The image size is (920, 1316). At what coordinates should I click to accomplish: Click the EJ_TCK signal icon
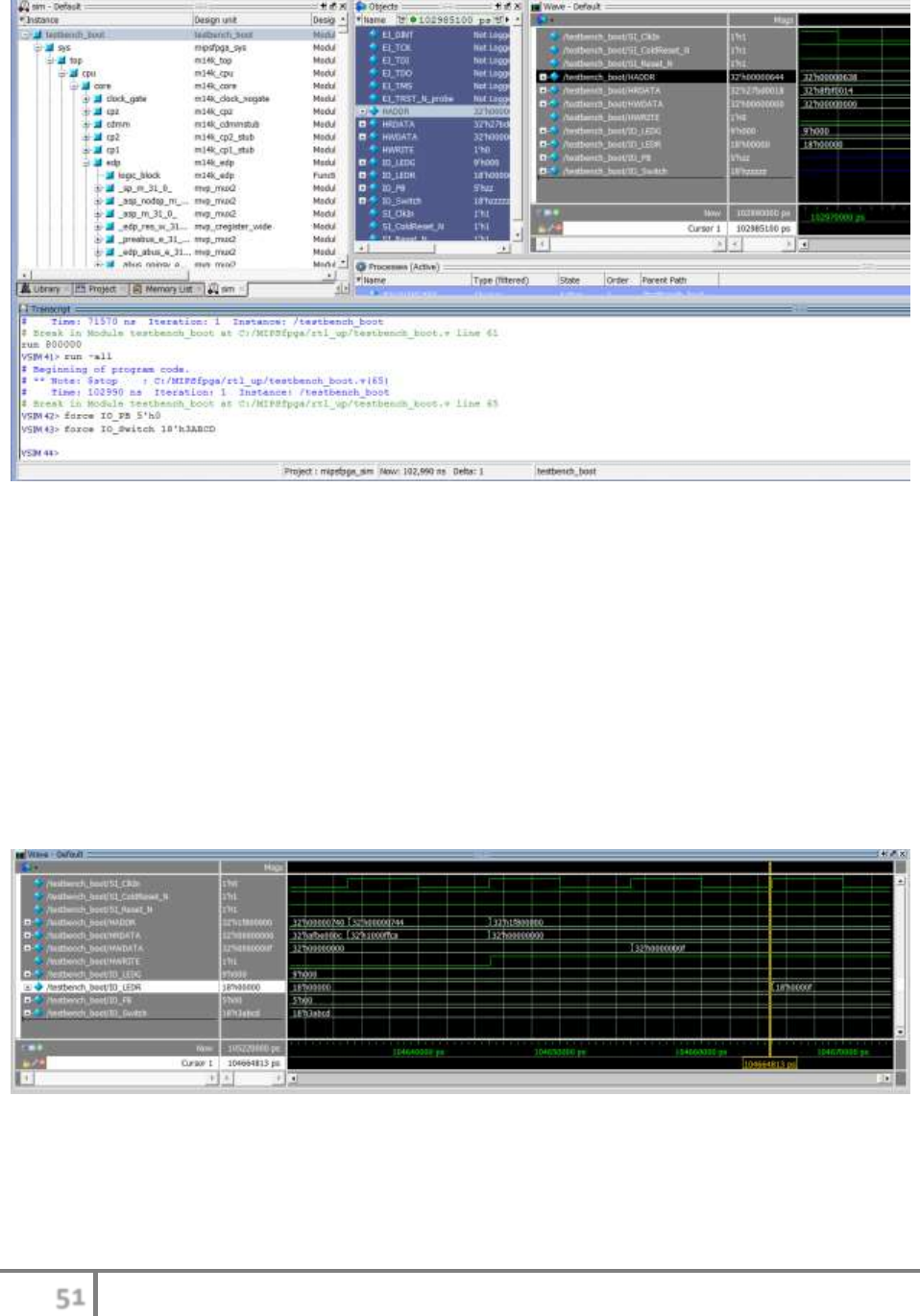[374, 47]
